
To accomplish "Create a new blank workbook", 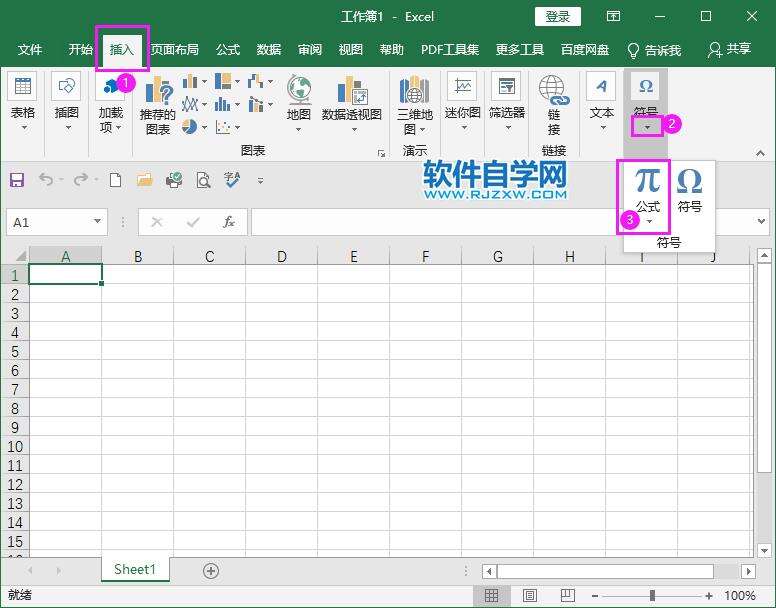I will [115, 180].
